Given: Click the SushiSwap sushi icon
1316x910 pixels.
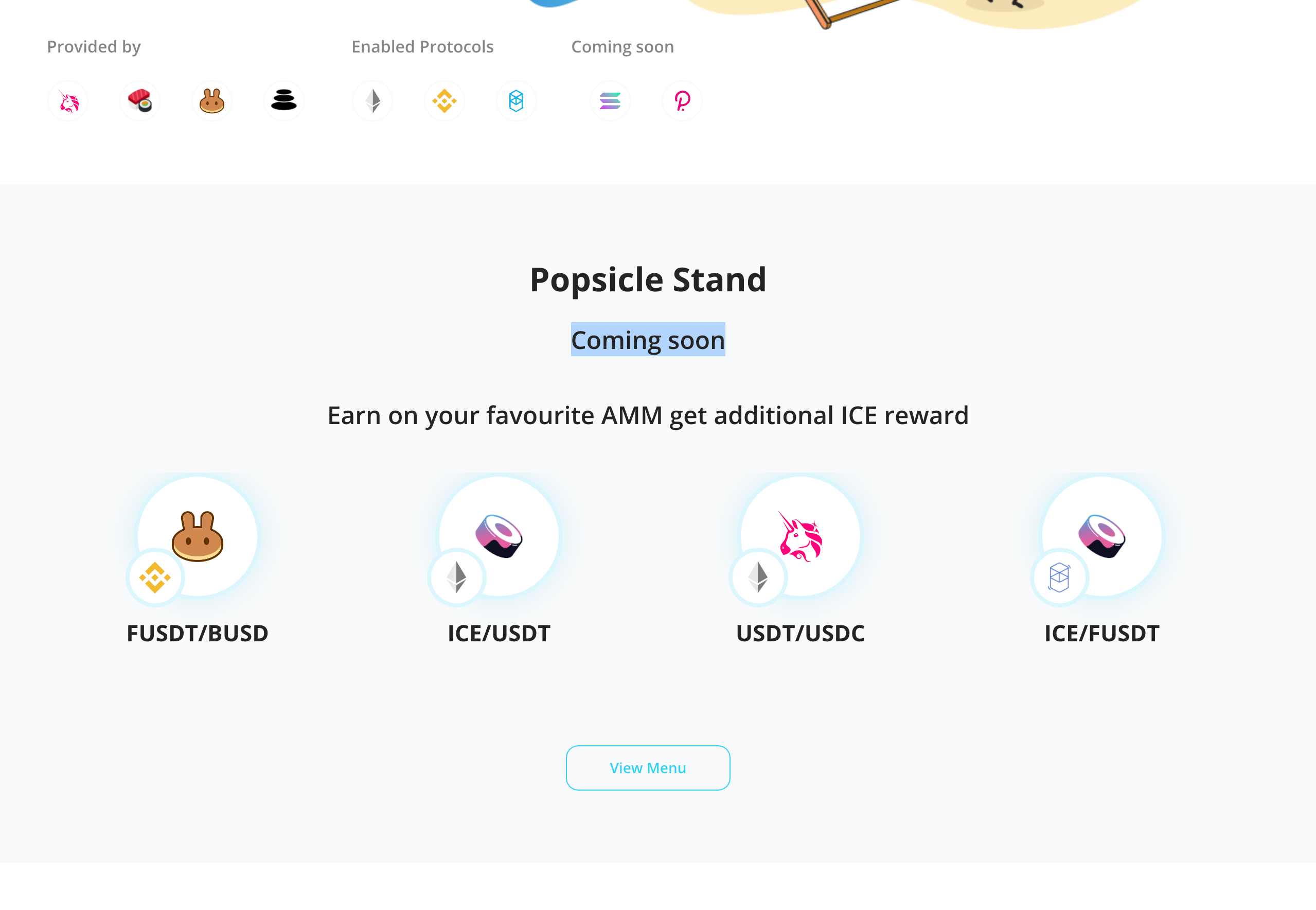Looking at the screenshot, I should [139, 100].
